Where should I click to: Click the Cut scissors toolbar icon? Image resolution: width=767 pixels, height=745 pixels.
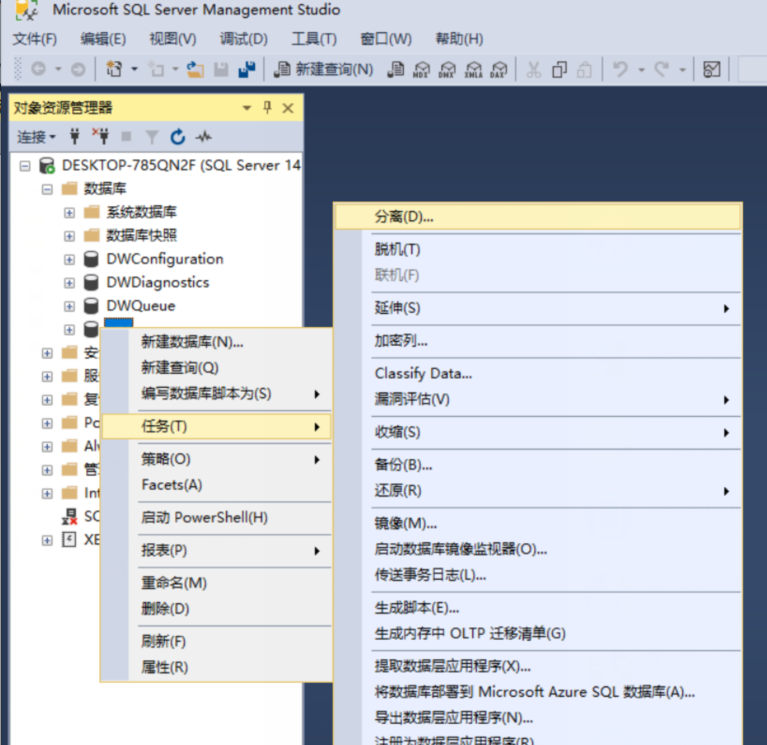(533, 69)
